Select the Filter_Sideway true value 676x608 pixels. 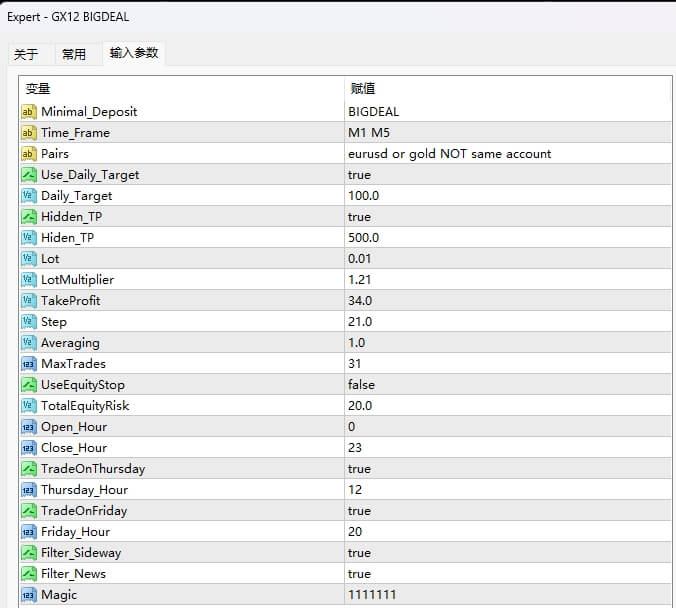coord(359,553)
